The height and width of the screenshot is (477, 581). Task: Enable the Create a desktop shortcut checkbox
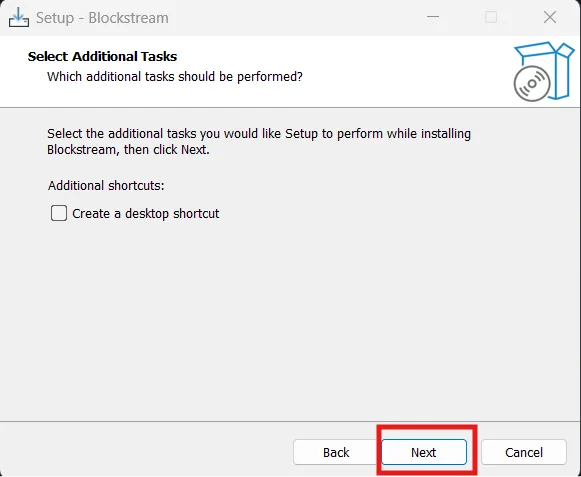59,213
